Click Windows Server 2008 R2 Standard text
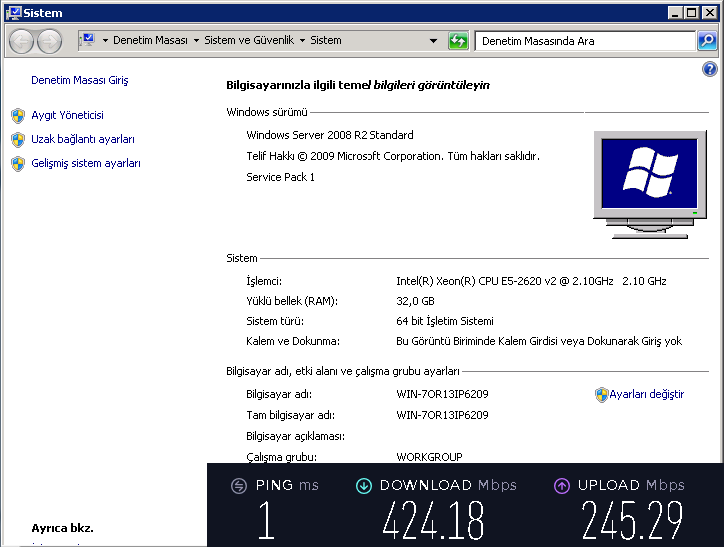The image size is (724, 547). coord(330,135)
